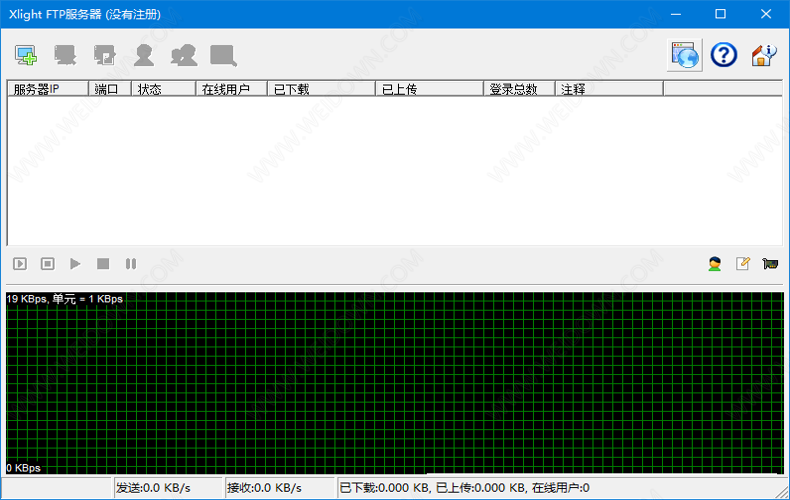
Task: Open the single-user list icon
Action: 144,55
